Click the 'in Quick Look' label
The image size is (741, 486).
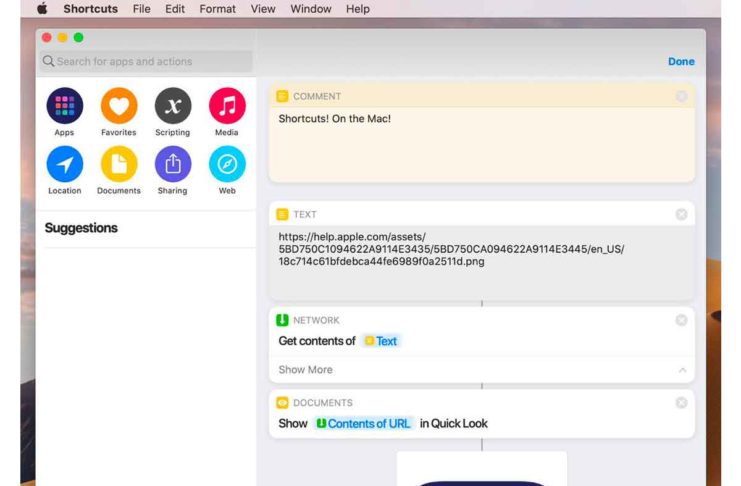[454, 424]
